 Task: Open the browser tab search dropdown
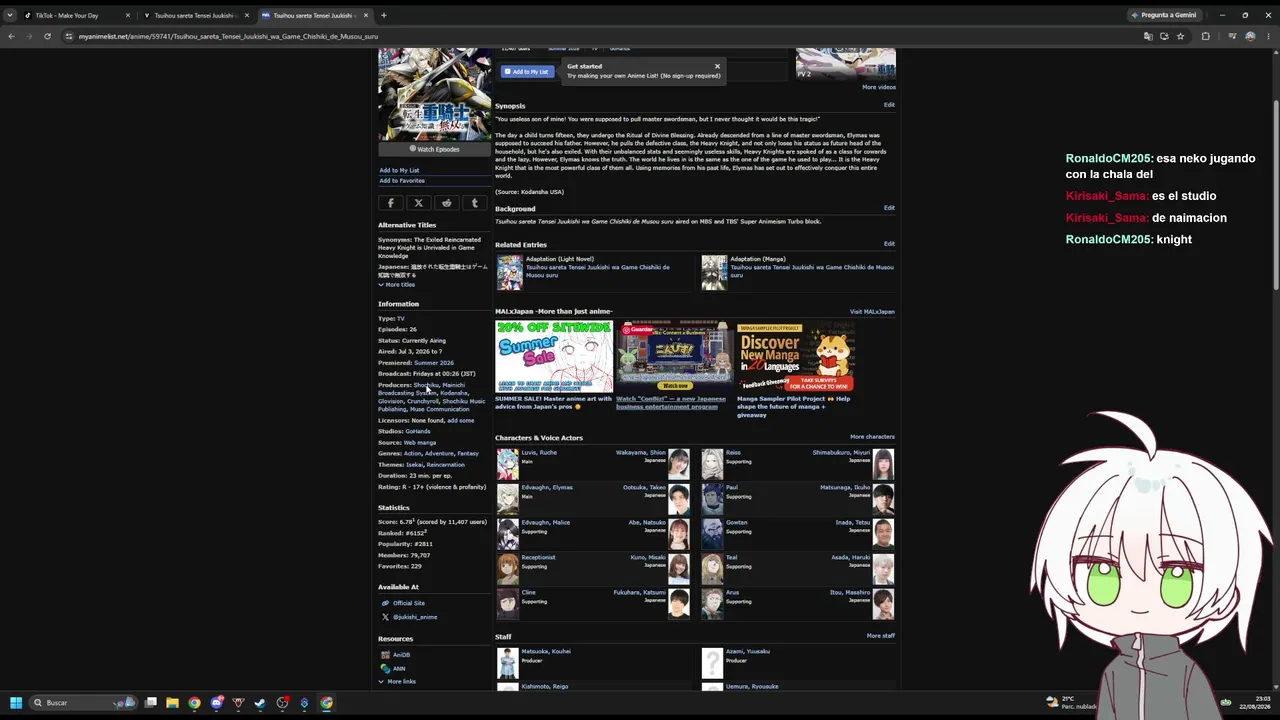pyautogui.click(x=10, y=15)
